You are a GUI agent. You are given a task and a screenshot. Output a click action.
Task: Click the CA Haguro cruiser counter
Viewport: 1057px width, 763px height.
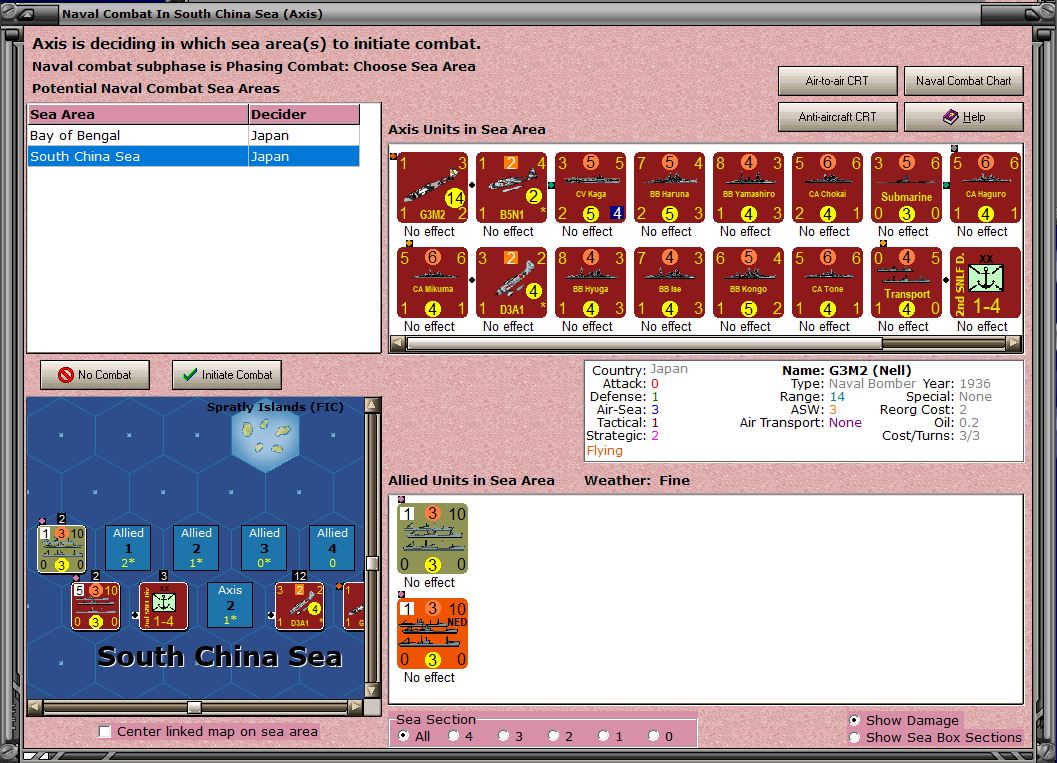(x=985, y=187)
